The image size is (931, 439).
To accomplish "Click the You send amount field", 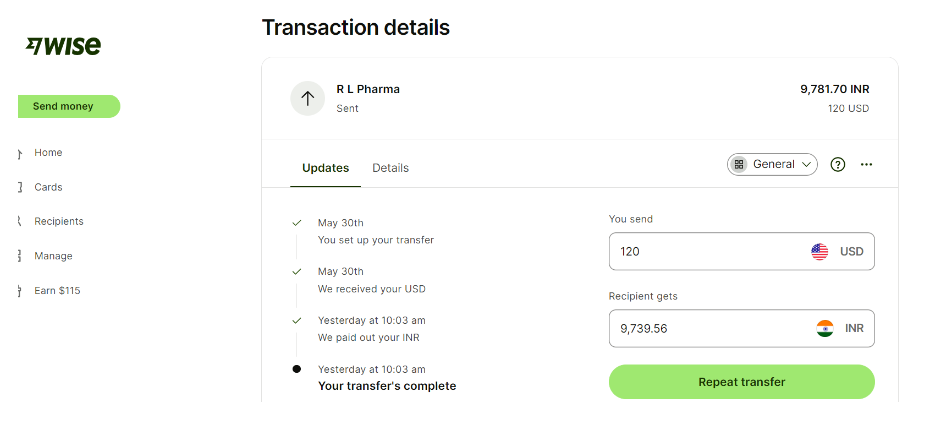I will (x=742, y=251).
